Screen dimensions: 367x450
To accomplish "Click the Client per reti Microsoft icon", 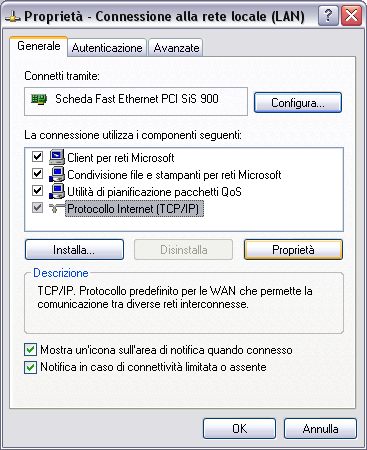I will click(x=57, y=157).
